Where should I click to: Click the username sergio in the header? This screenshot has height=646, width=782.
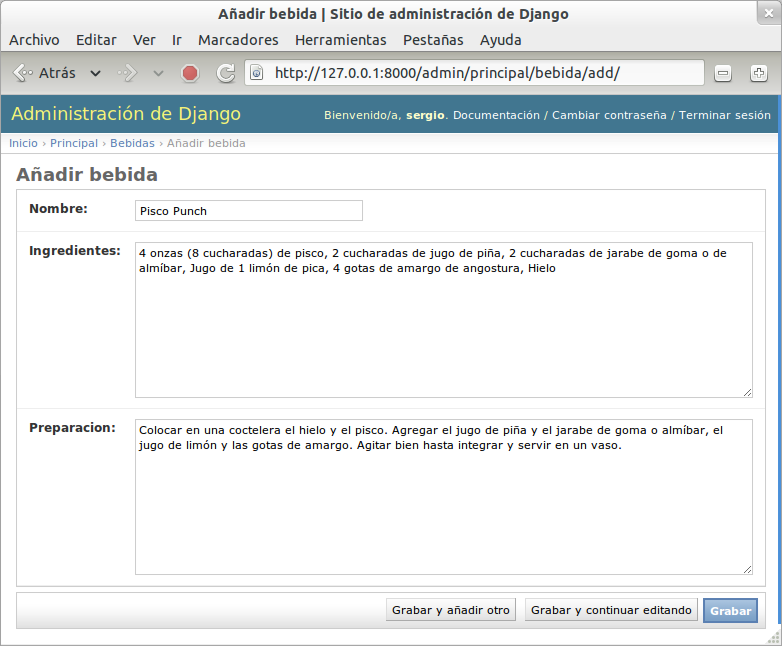(x=425, y=115)
